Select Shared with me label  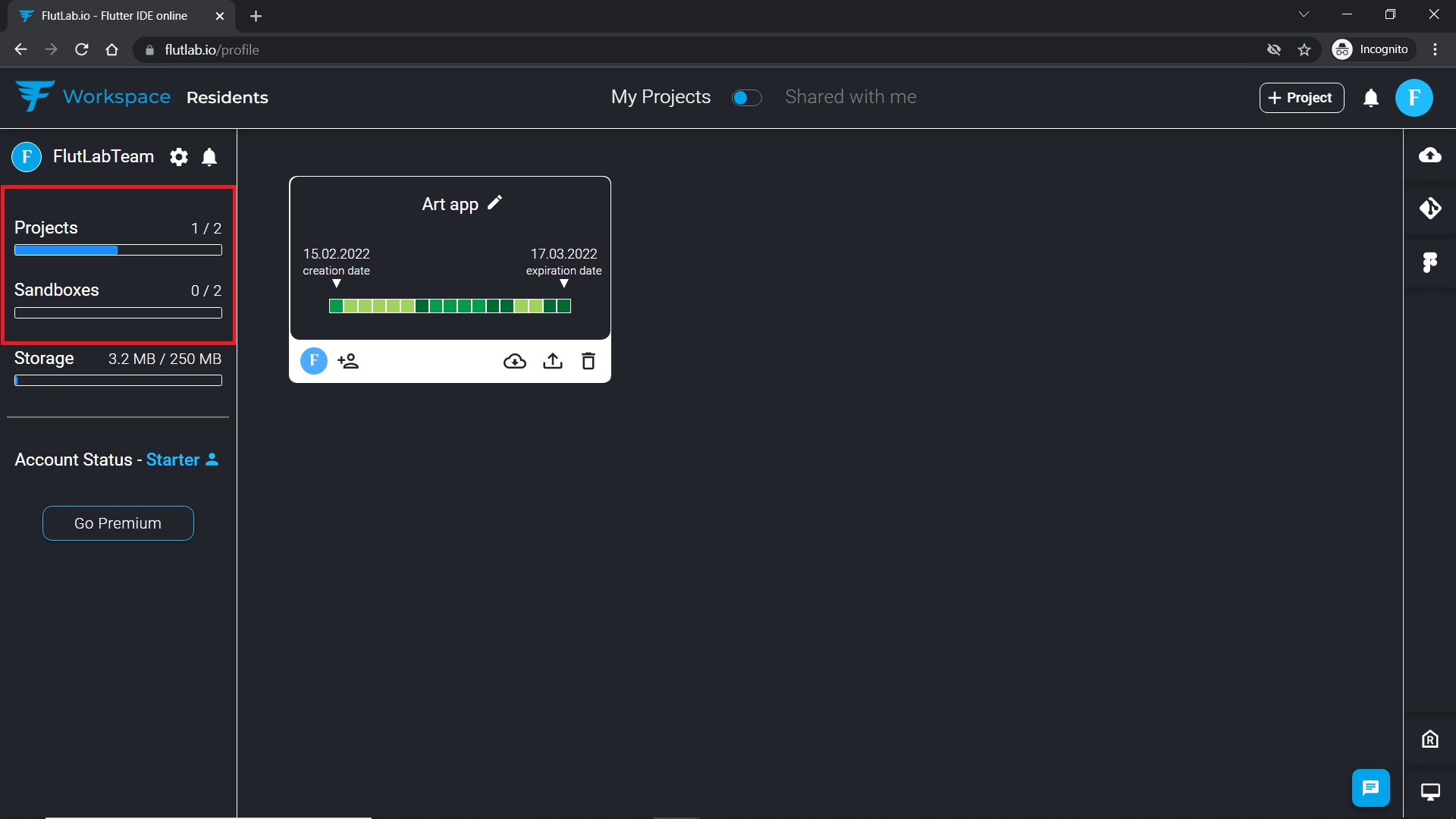851,97
